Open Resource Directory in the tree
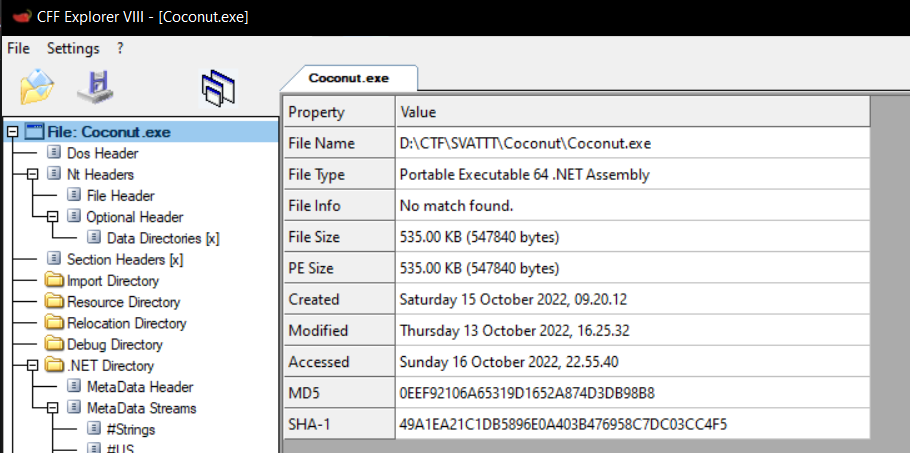Viewport: 910px width, 453px height. pos(124,302)
